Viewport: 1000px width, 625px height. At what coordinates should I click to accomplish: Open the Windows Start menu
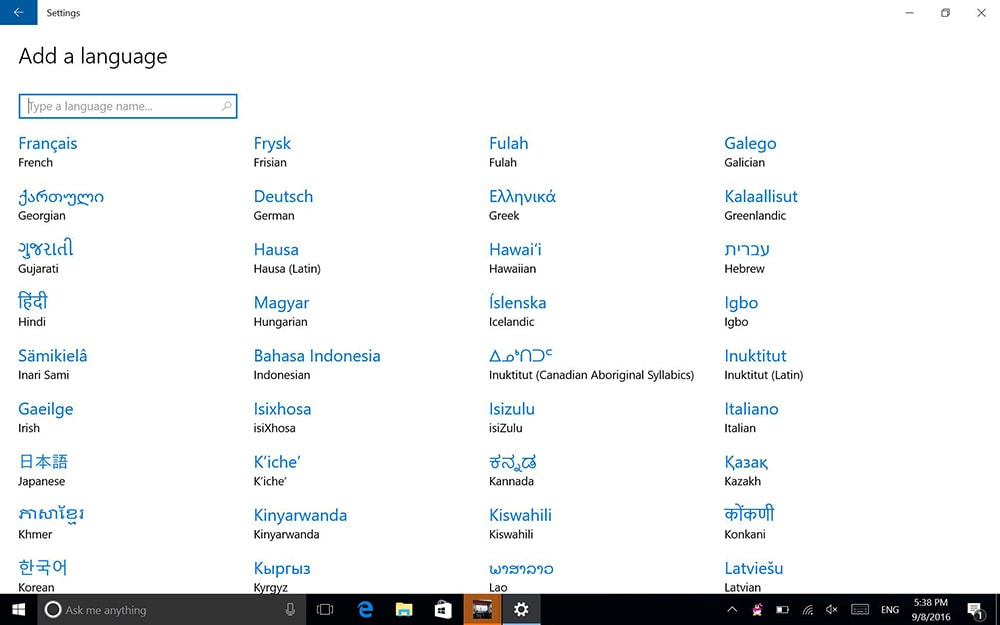coord(18,609)
